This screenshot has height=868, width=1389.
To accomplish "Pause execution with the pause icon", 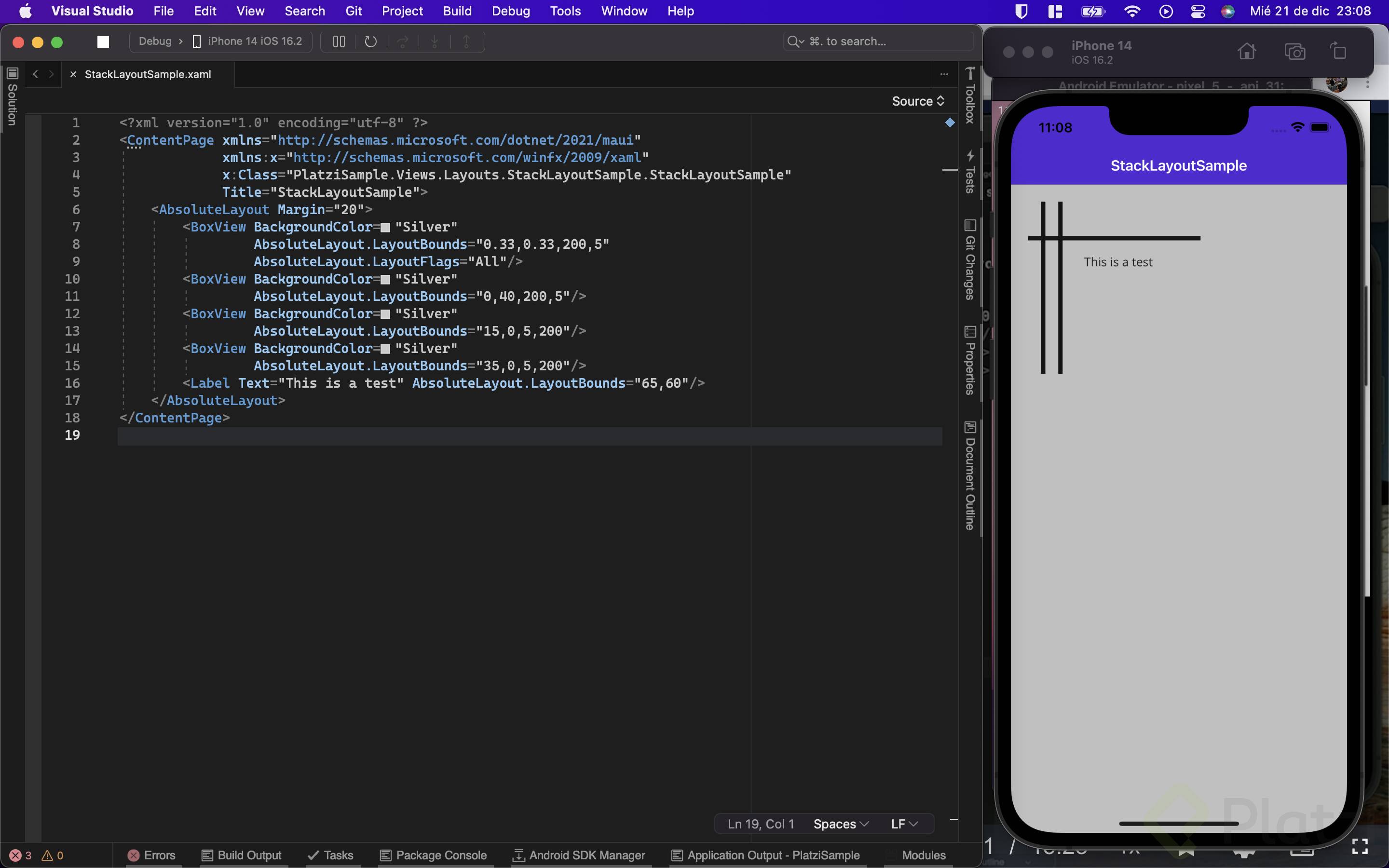I will pyautogui.click(x=339, y=42).
